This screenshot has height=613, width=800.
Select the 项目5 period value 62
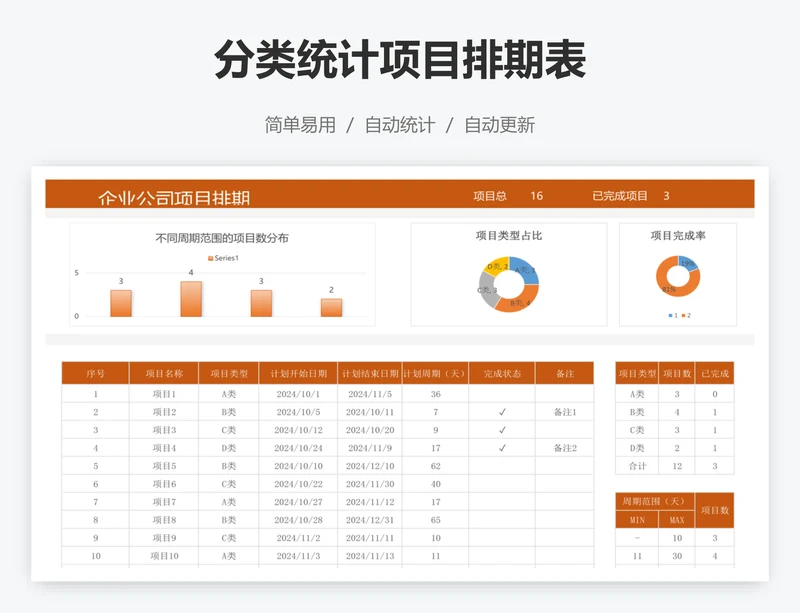pyautogui.click(x=435, y=466)
